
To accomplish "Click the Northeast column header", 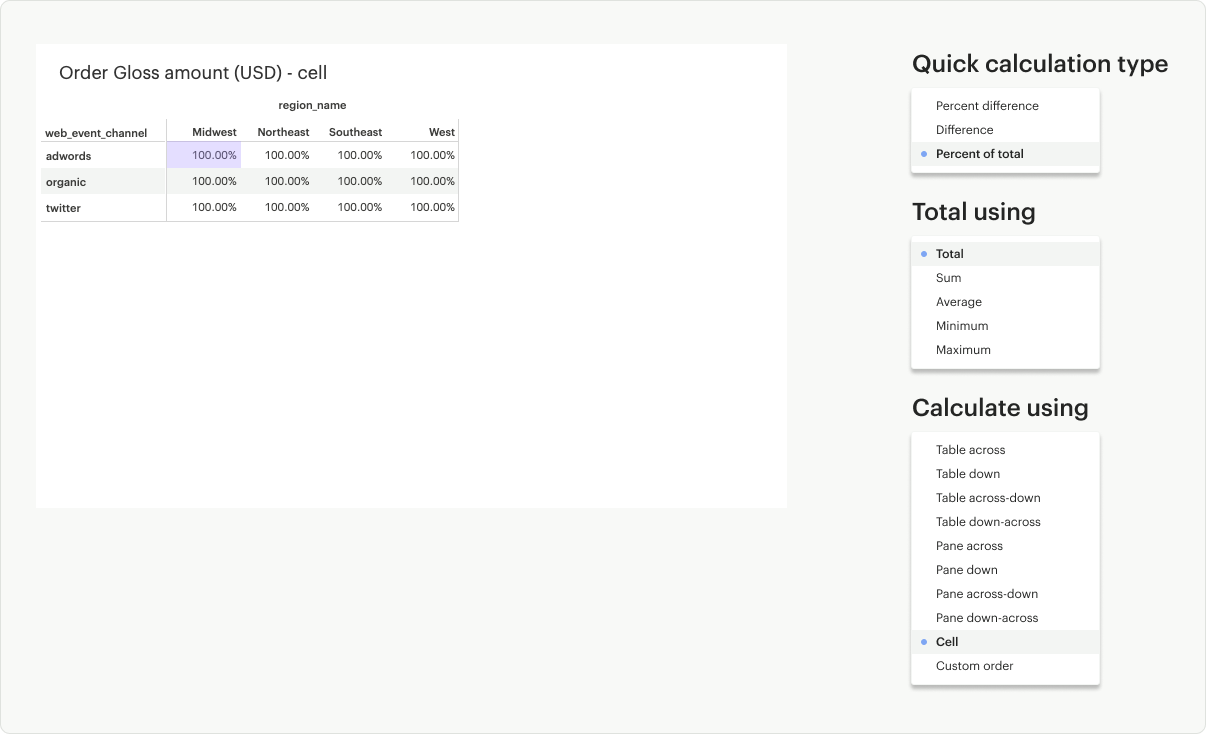I will click(x=283, y=132).
